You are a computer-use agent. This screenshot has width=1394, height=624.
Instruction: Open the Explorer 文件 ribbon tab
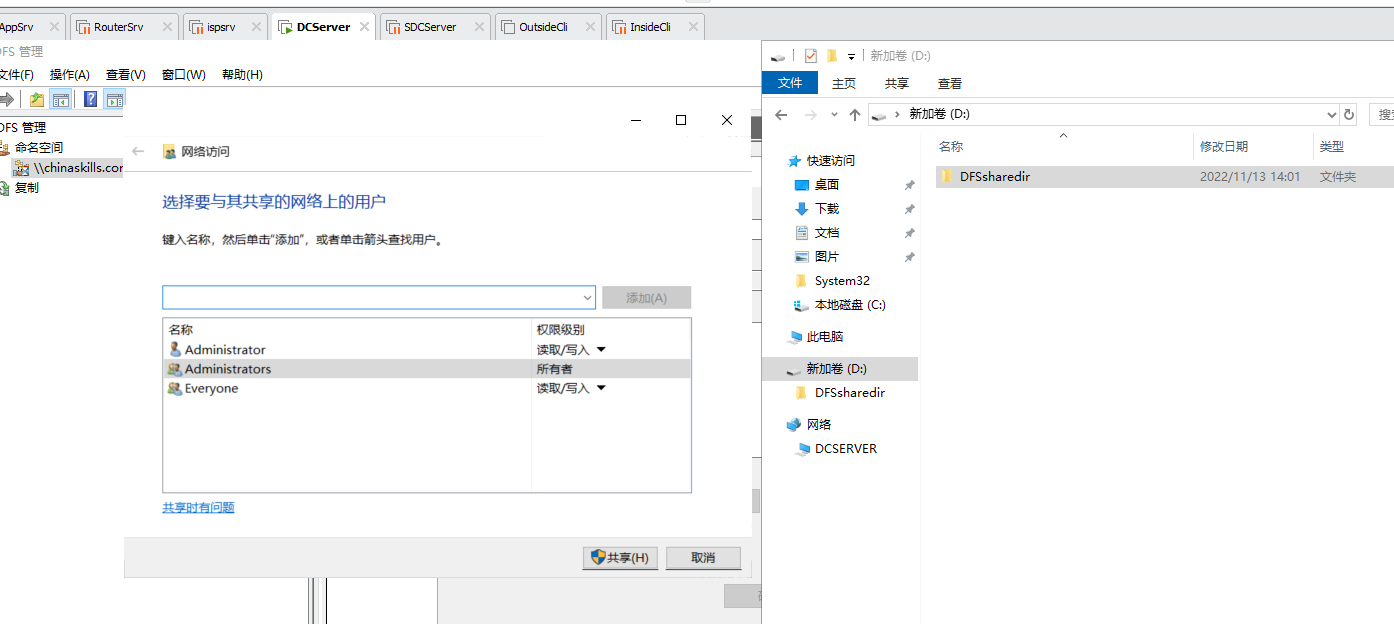point(790,83)
